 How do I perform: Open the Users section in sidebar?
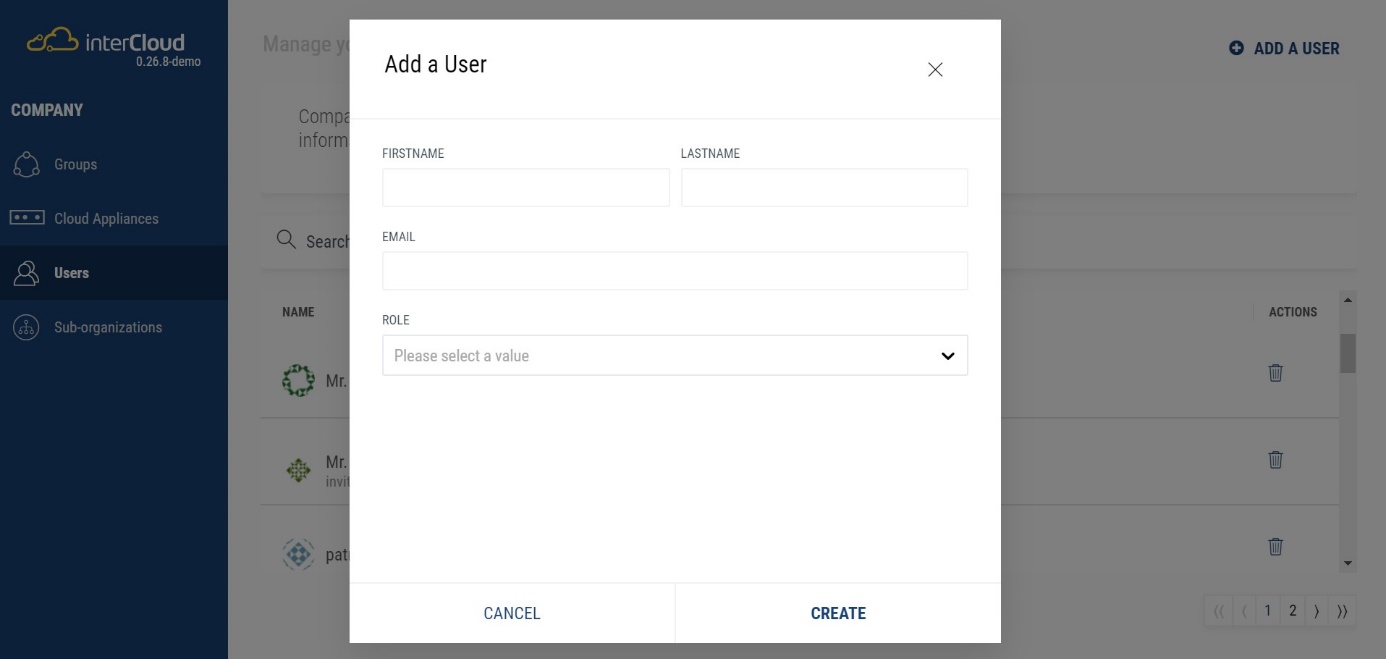[71, 273]
